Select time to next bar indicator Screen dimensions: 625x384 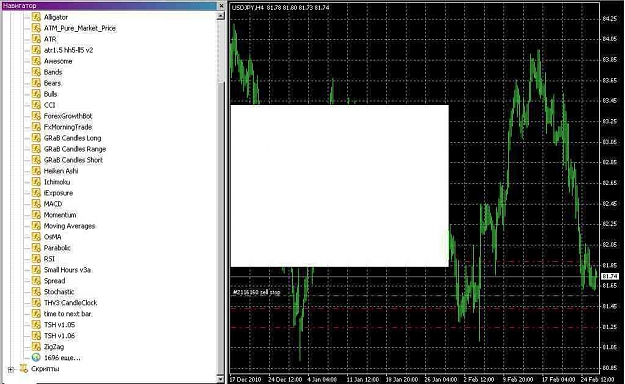pyautogui.click(x=68, y=314)
